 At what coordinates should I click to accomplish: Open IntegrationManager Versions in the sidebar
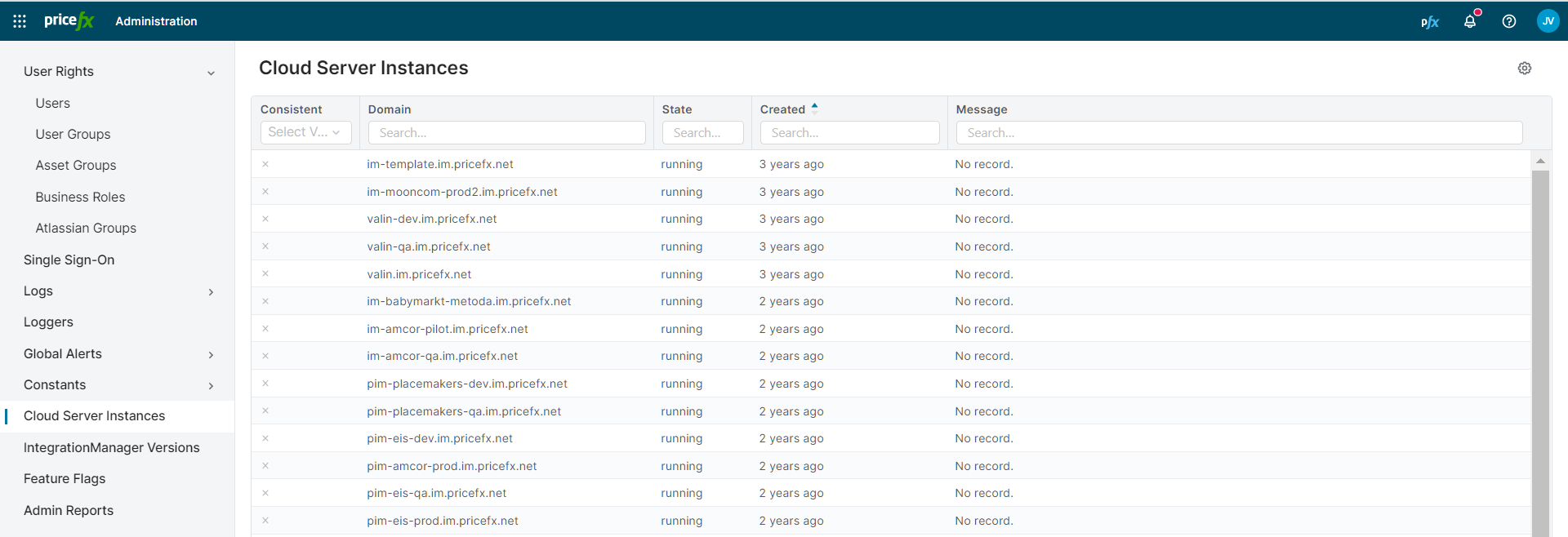point(111,447)
